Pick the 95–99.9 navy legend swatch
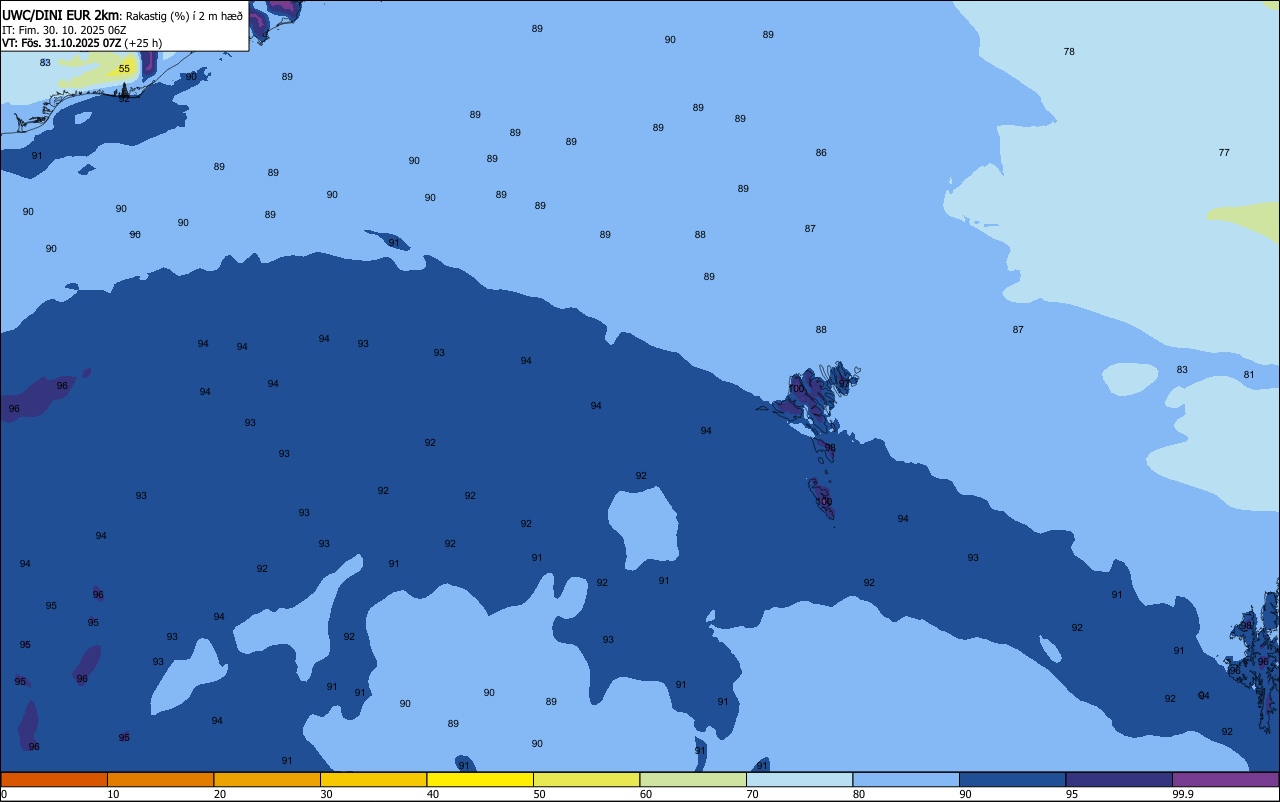 point(1119,779)
